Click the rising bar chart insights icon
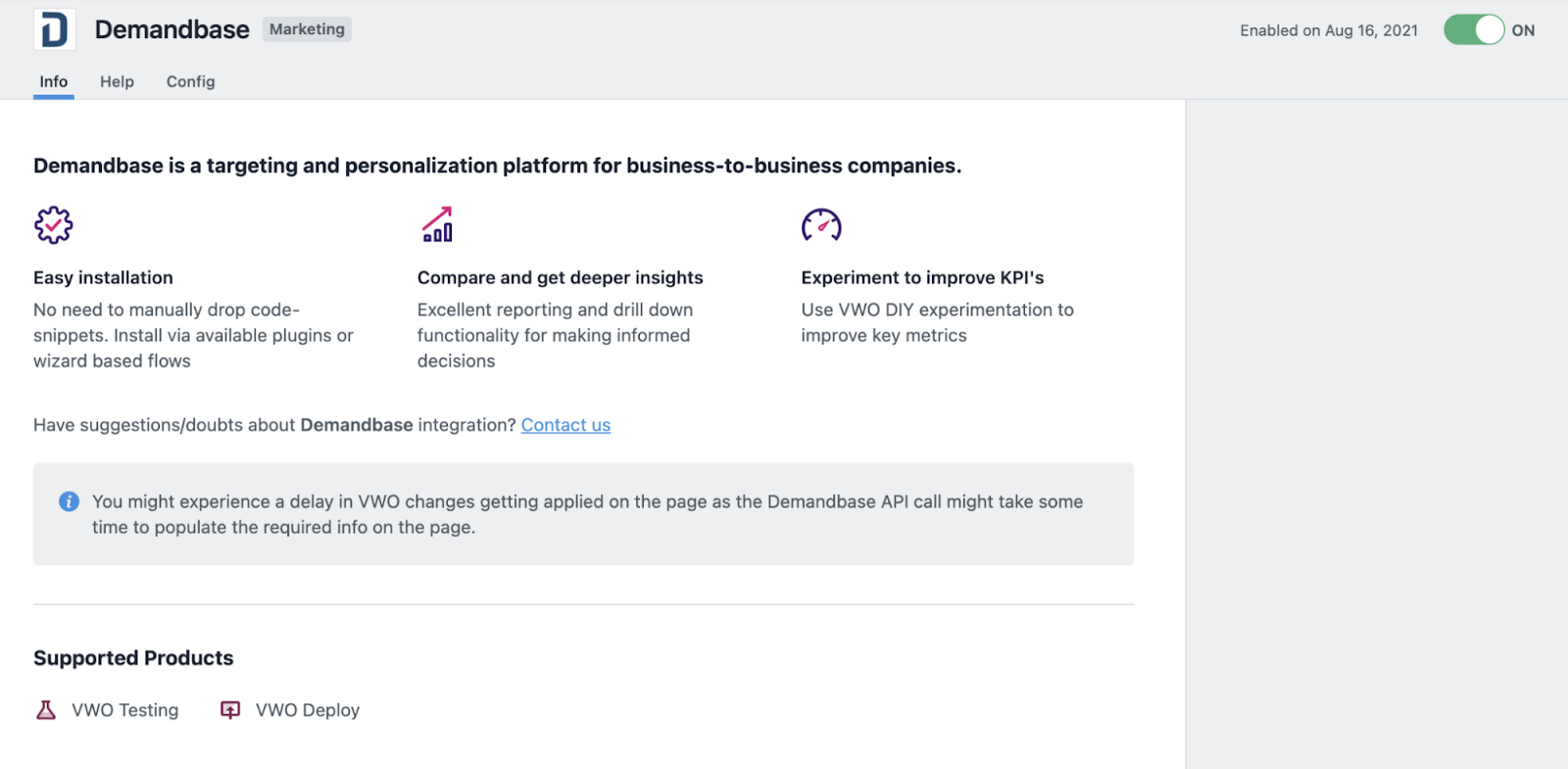This screenshot has width=1568, height=769. [437, 224]
